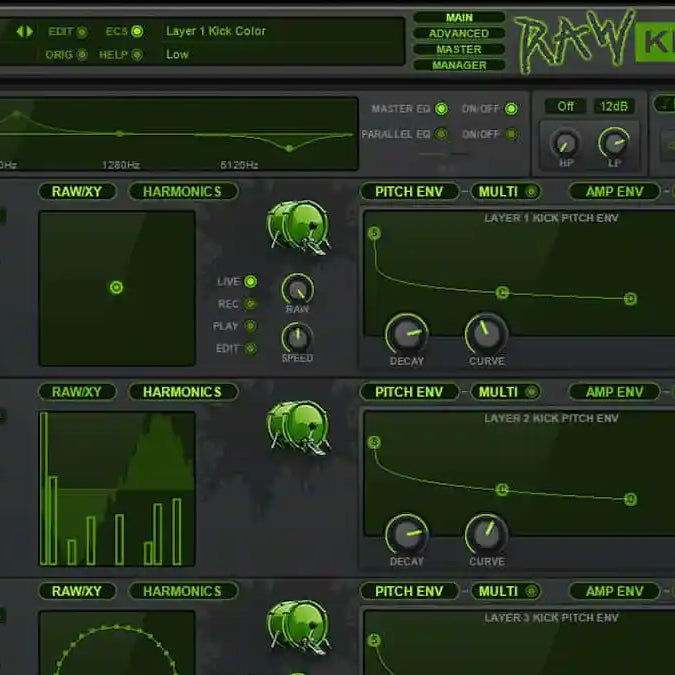Click Layer 3 PITCH ENV button
The height and width of the screenshot is (675, 675).
click(409, 591)
